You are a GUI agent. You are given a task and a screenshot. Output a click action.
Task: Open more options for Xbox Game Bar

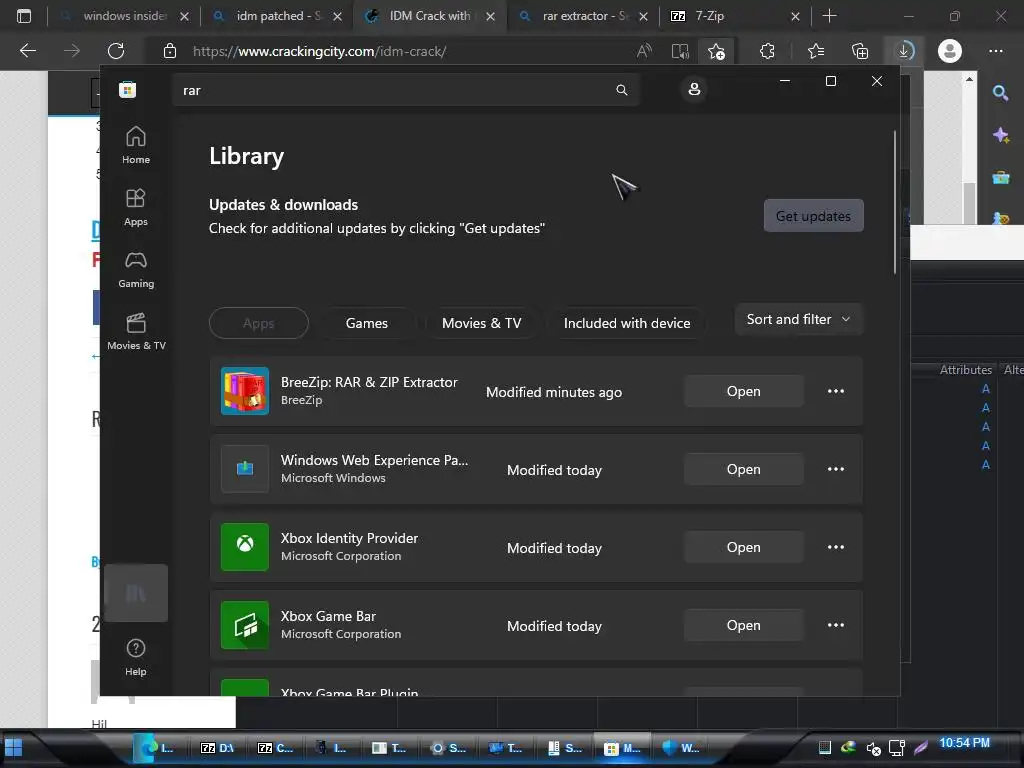point(836,625)
